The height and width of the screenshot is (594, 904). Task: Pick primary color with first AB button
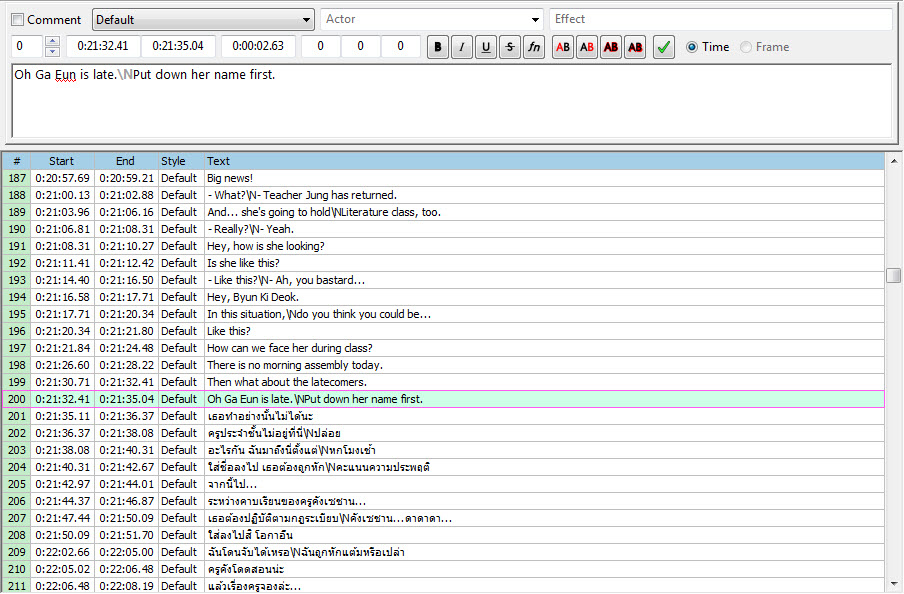point(563,47)
